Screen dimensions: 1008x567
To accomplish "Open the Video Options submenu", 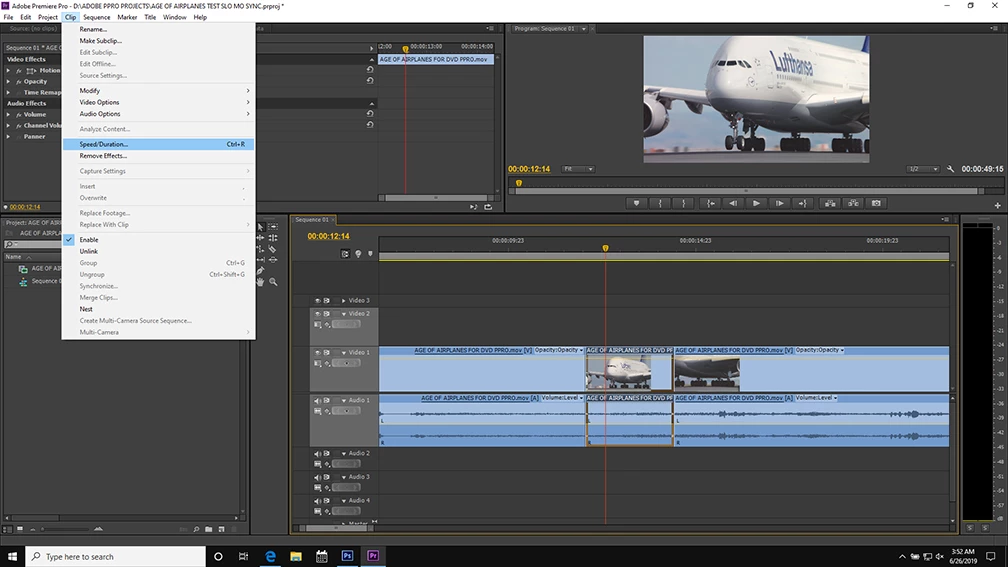I will (x=158, y=102).
